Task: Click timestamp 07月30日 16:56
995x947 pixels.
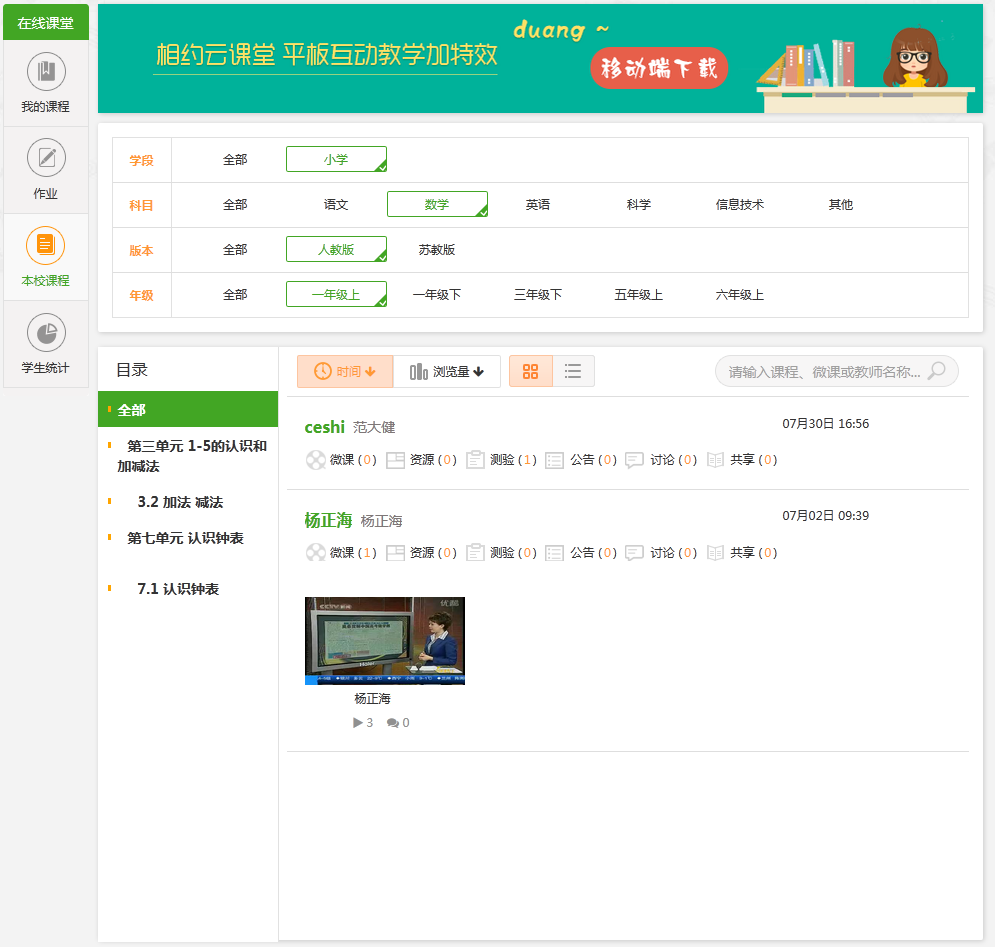Action: (825, 424)
